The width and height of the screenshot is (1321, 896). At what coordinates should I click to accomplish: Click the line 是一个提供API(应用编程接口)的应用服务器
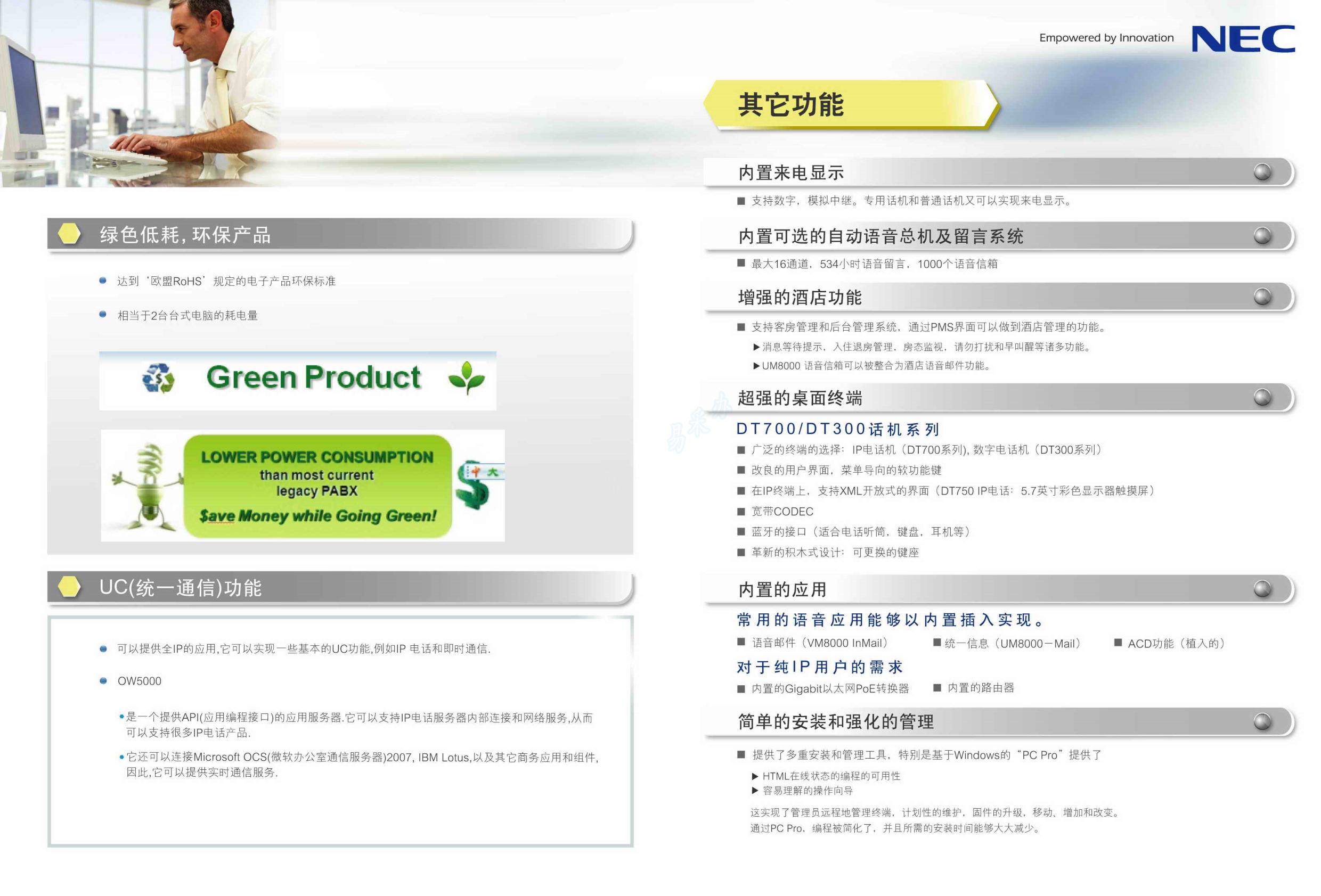358,725
